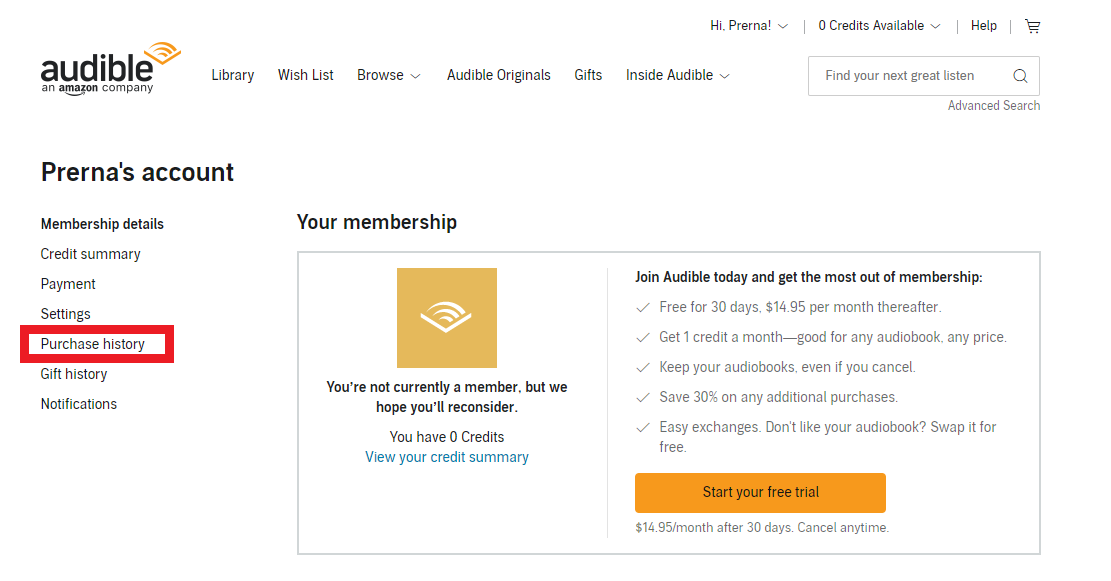Open the Browse dropdown menu
Screen dimensions: 1111x581
(388, 75)
